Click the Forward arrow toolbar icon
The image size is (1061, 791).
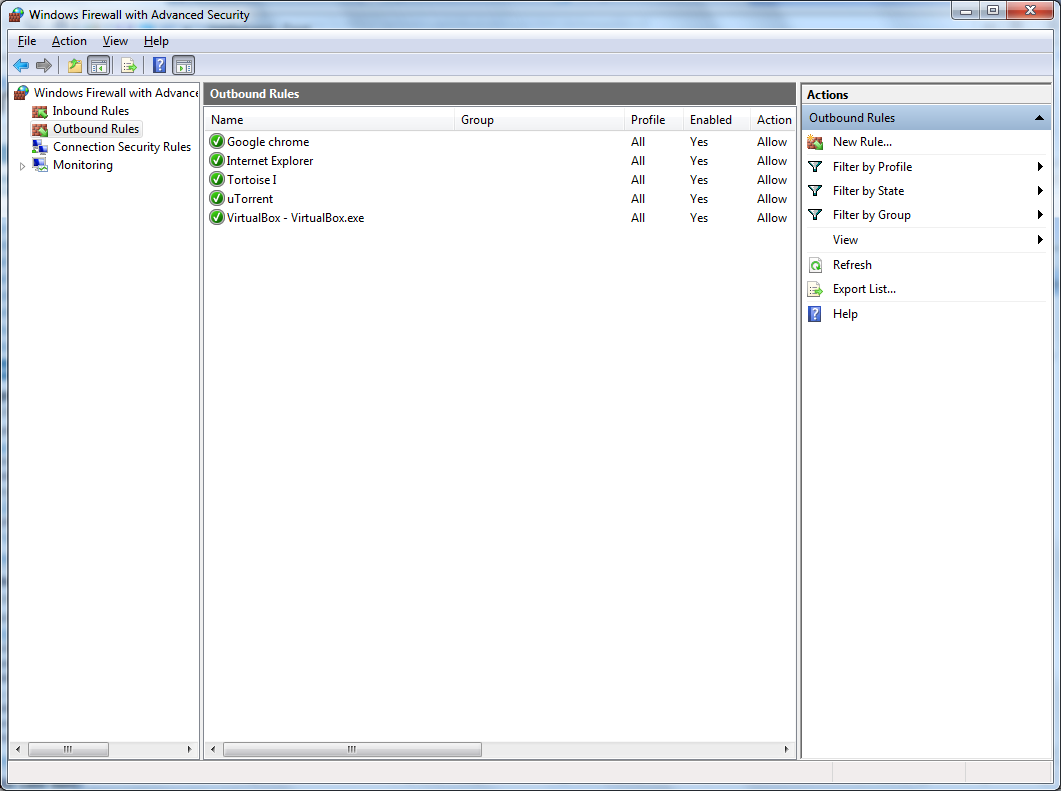44,66
